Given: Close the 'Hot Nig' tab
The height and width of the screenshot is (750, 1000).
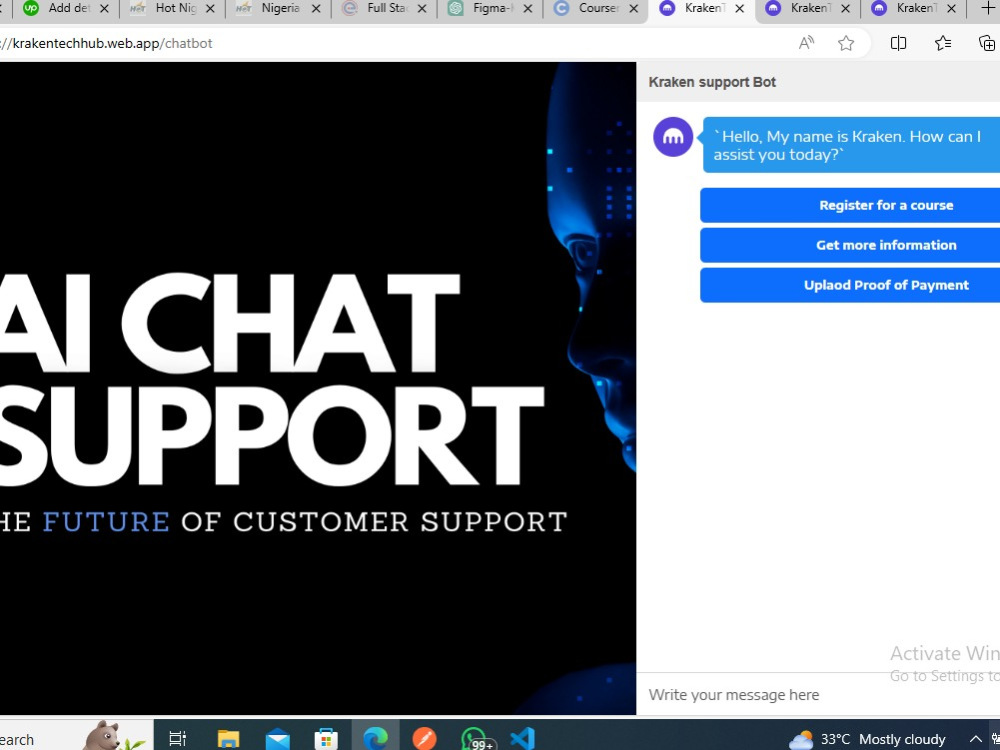Looking at the screenshot, I should 210,8.
